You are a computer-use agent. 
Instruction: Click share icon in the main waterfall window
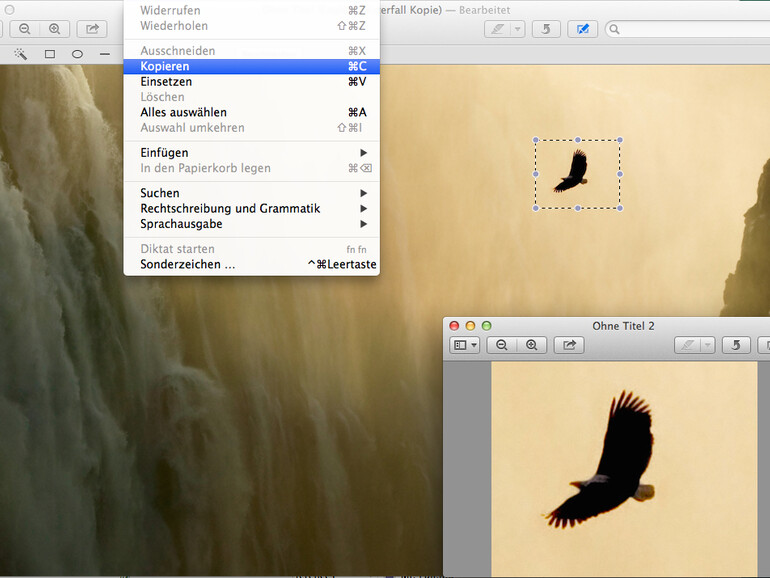(x=93, y=29)
